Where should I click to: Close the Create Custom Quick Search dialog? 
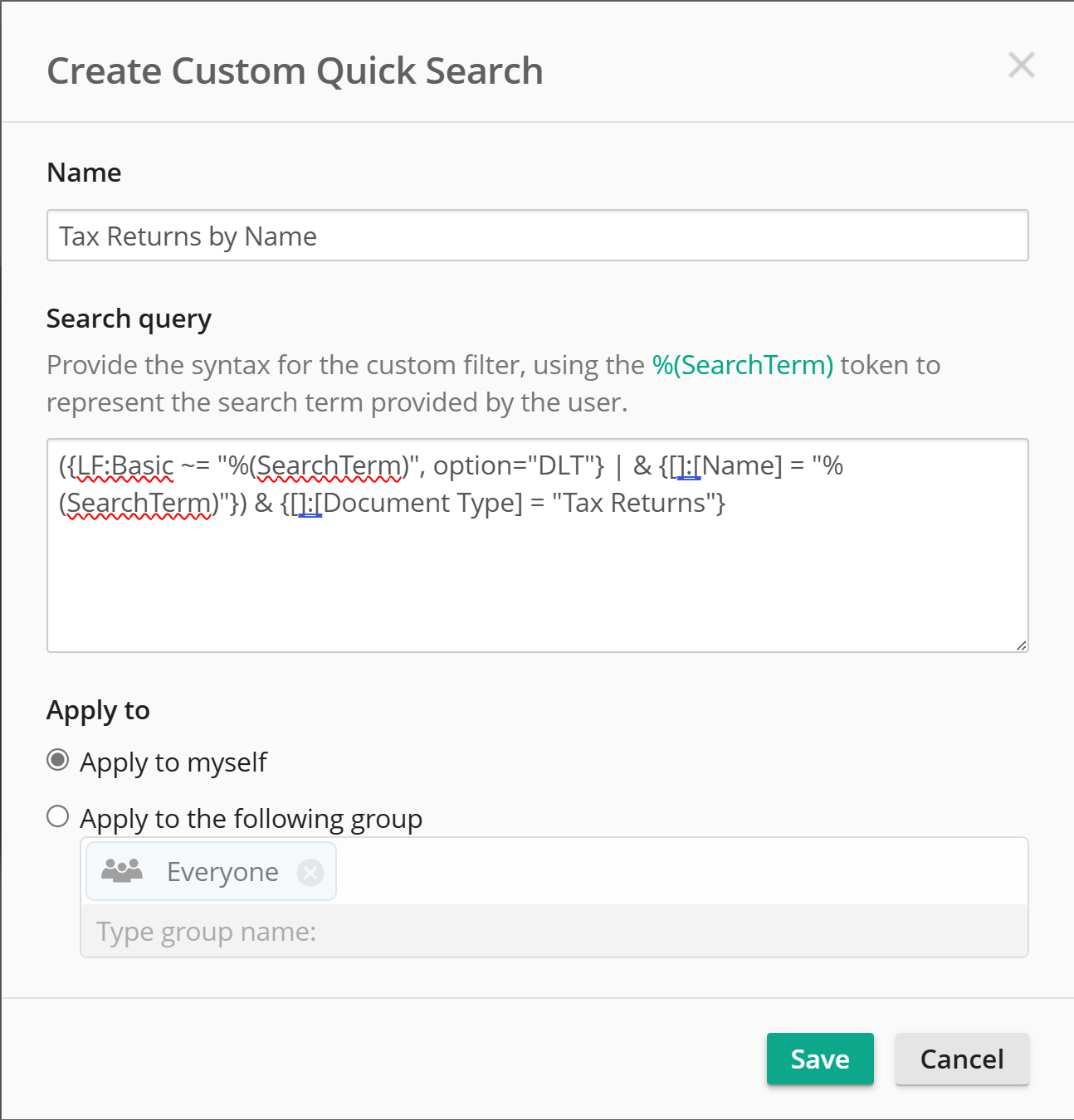(1021, 65)
